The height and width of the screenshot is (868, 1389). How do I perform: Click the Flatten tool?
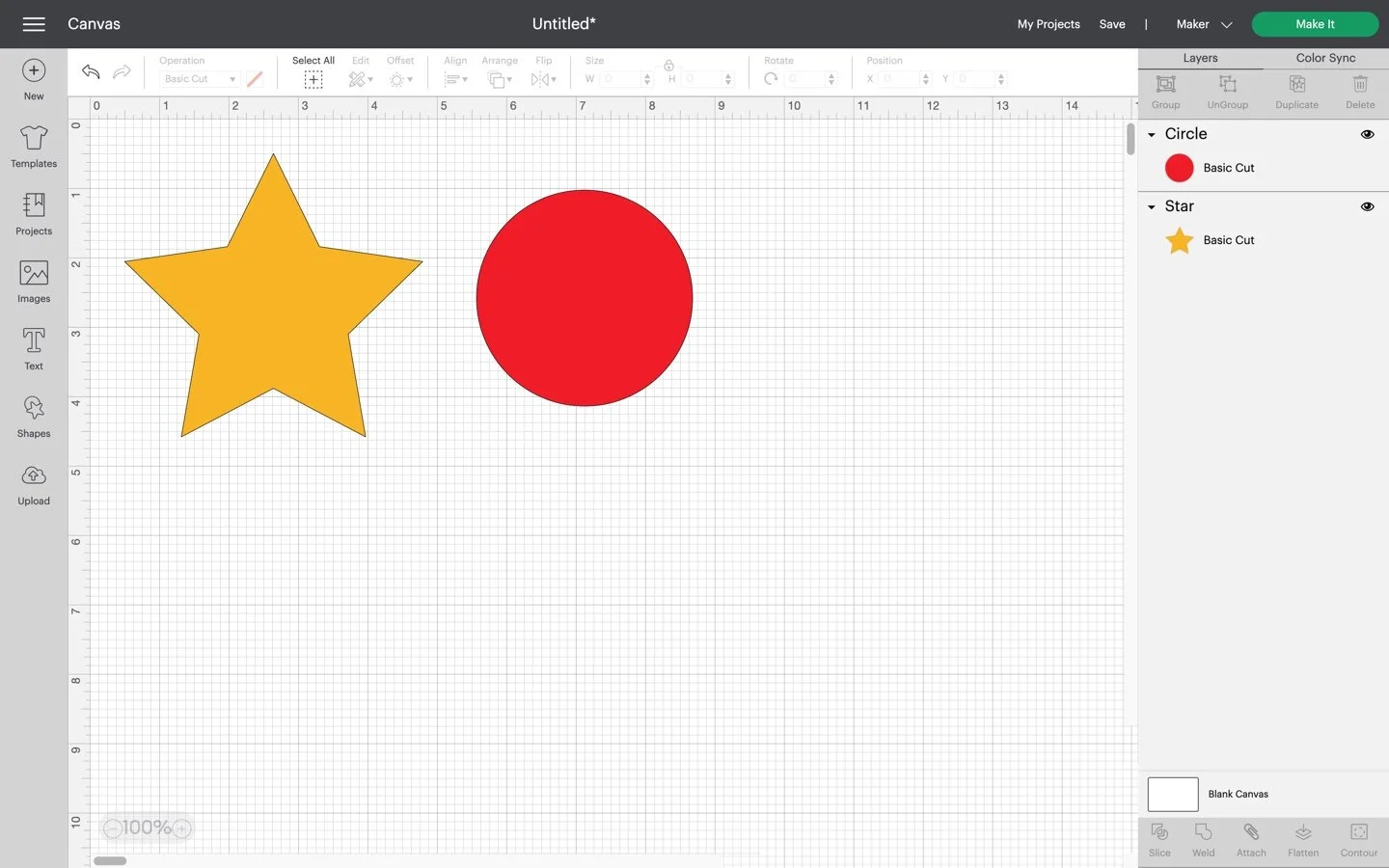tap(1303, 840)
